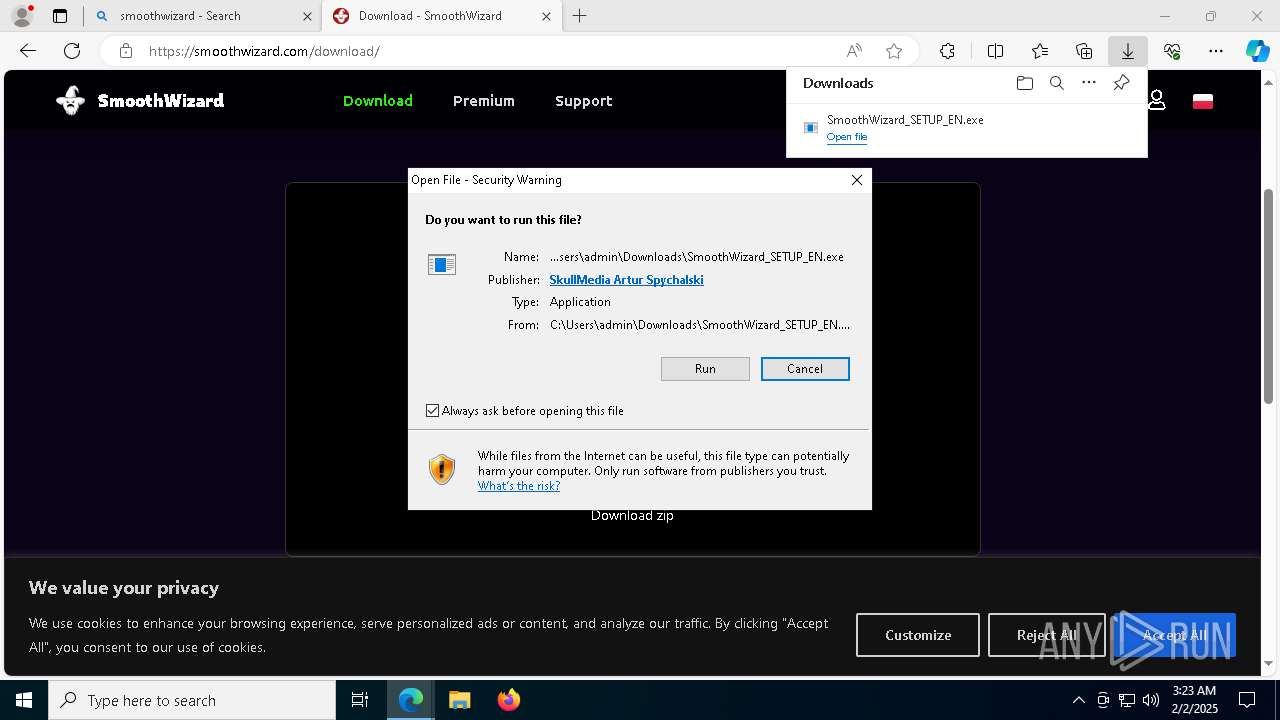Click the page vertical scrollbar thumb
The image size is (1280, 720).
pyautogui.click(x=1269, y=296)
